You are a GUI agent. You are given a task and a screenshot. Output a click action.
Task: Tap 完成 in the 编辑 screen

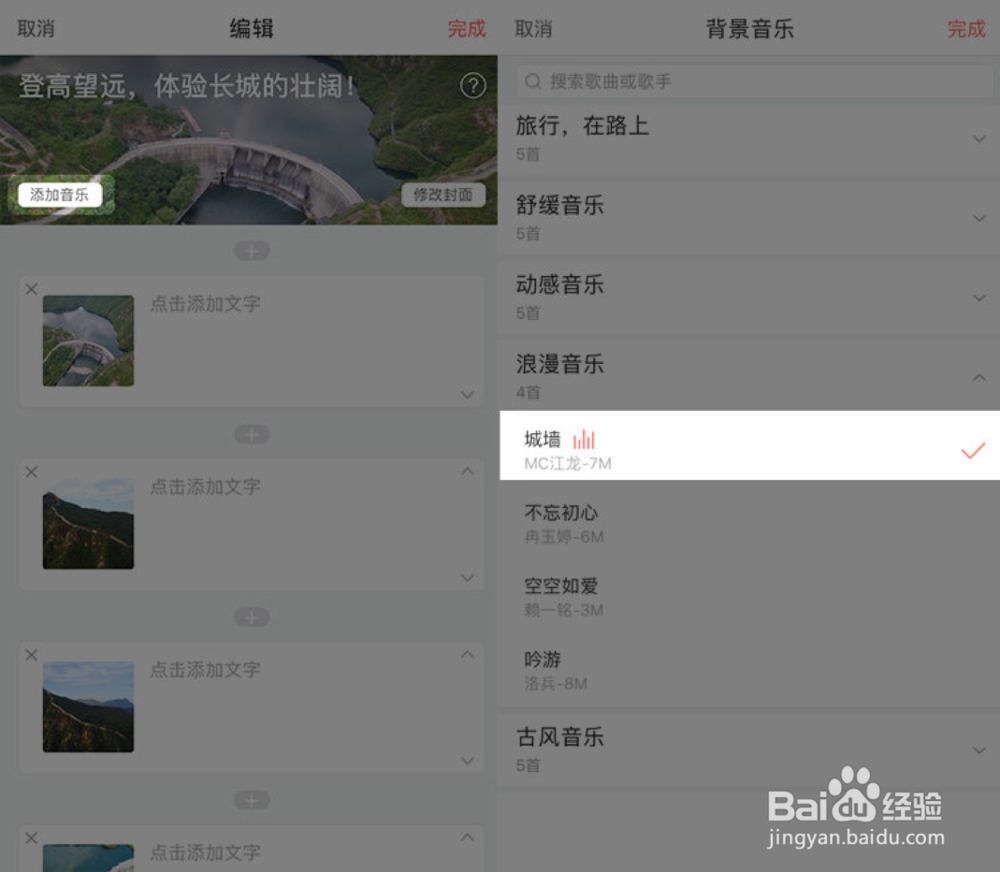pos(466,29)
